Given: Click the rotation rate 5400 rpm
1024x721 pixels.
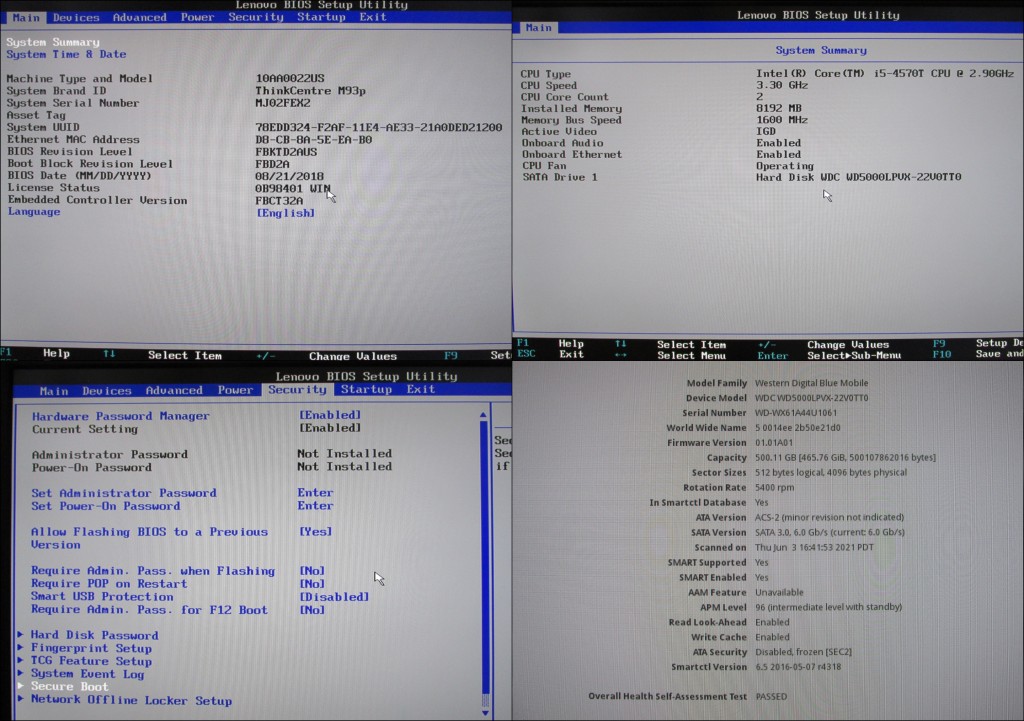Looking at the screenshot, I should [x=775, y=488].
